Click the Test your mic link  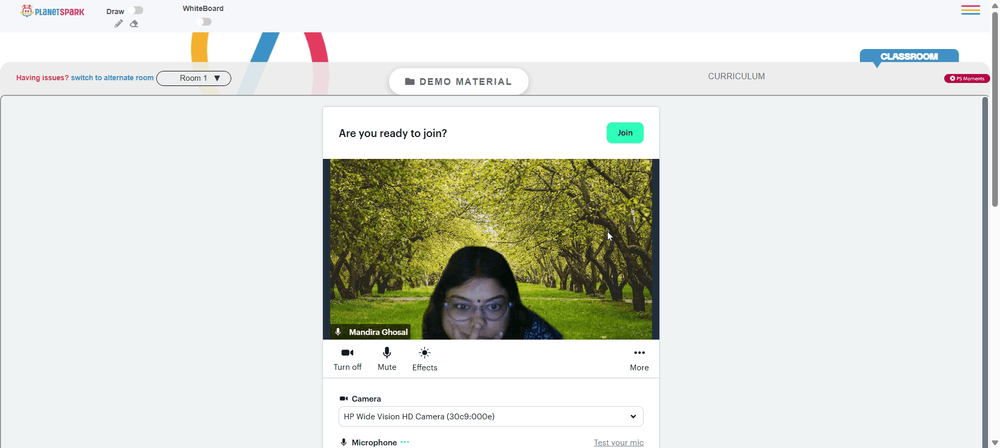[619, 443]
